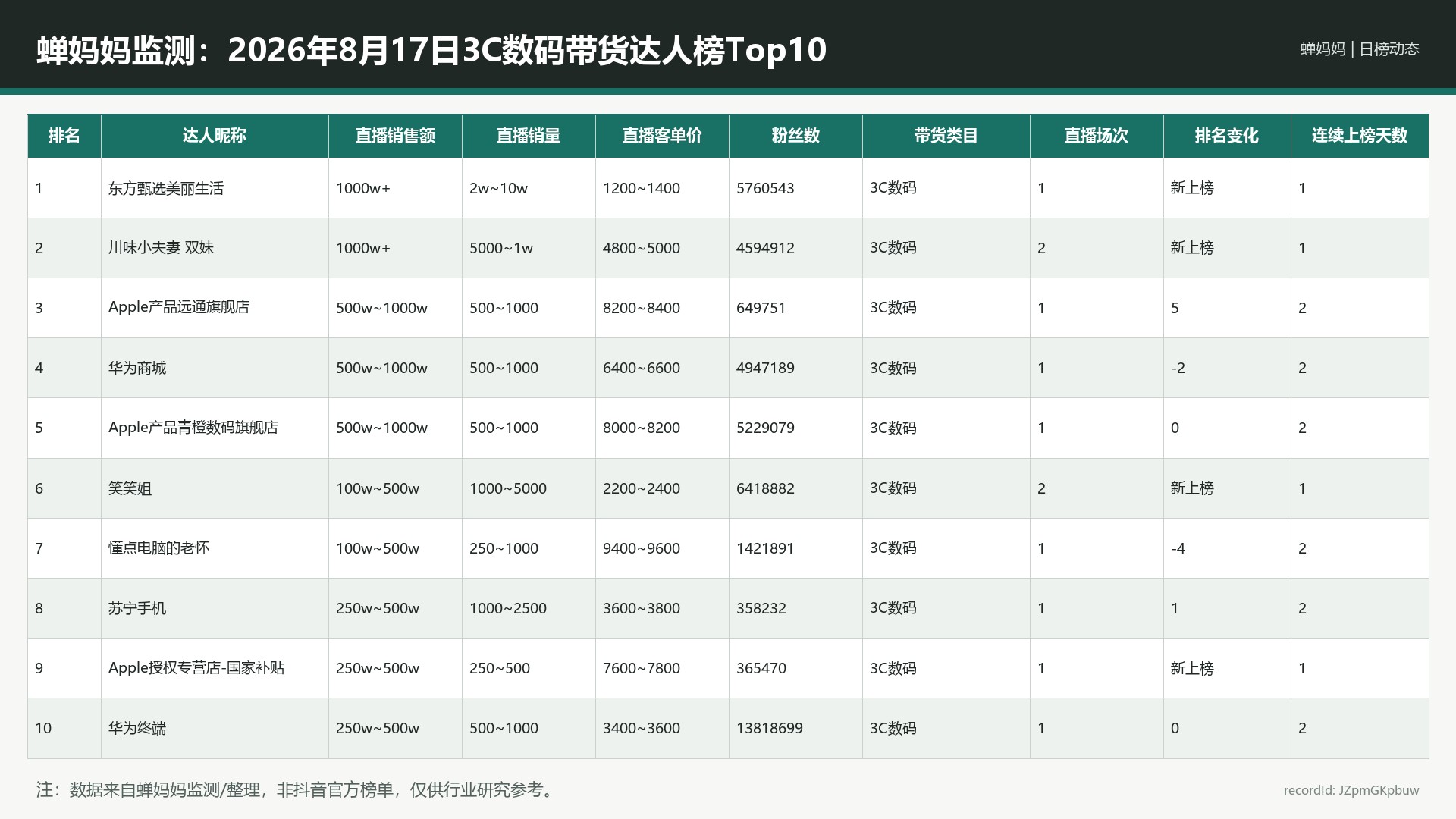Click the 直播销售额 column header
1456x819 pixels.
tap(395, 136)
